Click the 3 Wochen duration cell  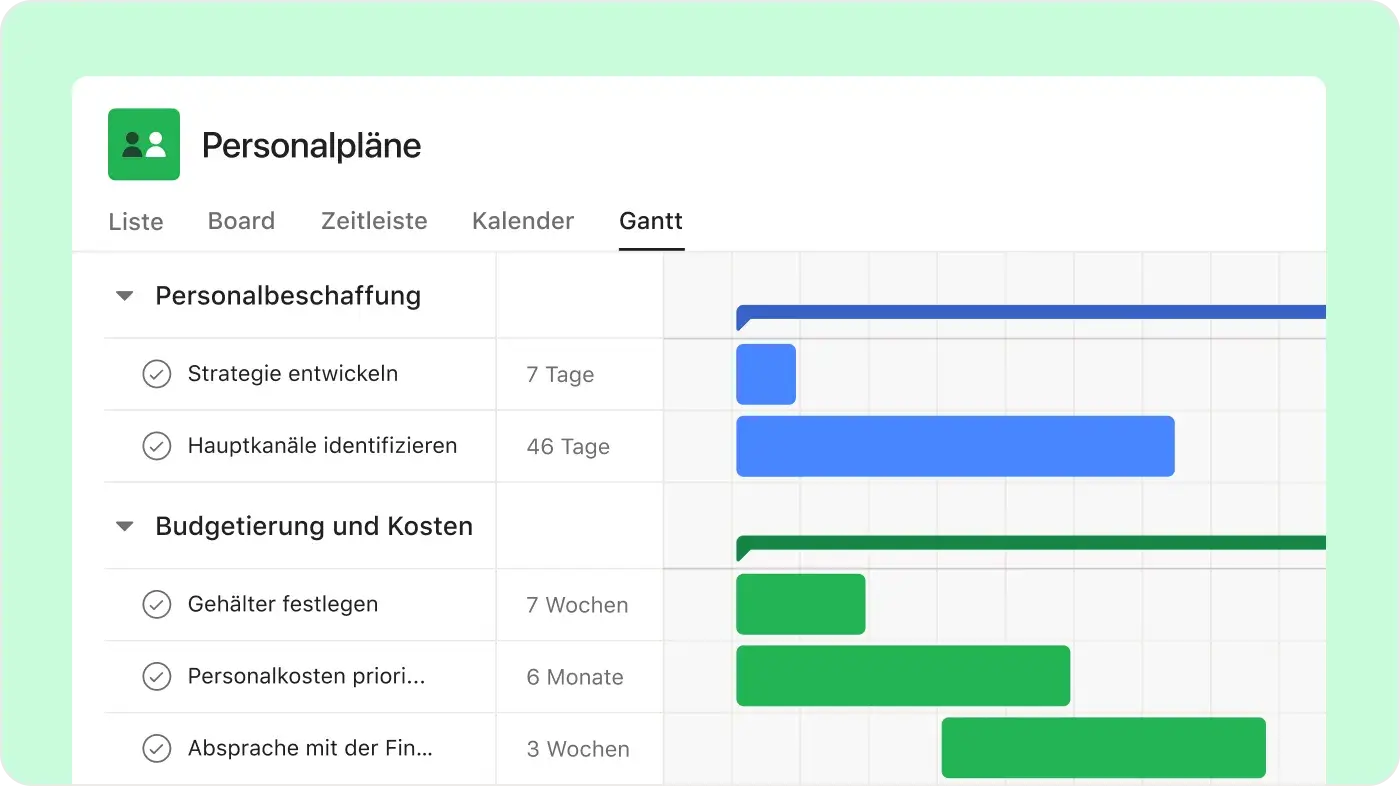pos(578,749)
